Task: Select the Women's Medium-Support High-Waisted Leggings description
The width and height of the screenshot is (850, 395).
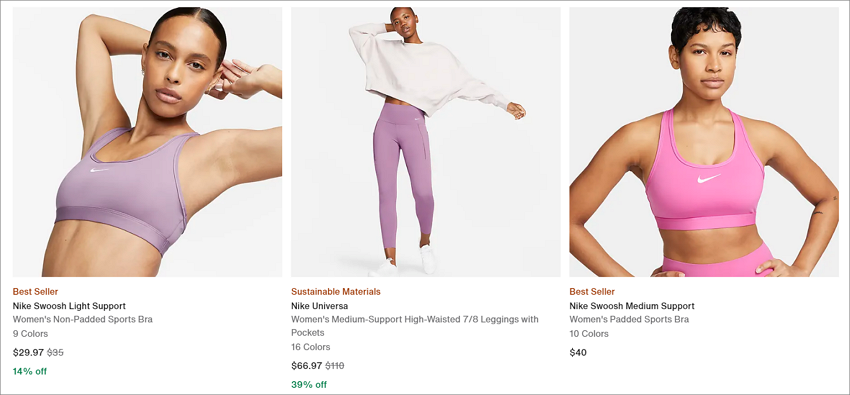Action: click(x=415, y=326)
